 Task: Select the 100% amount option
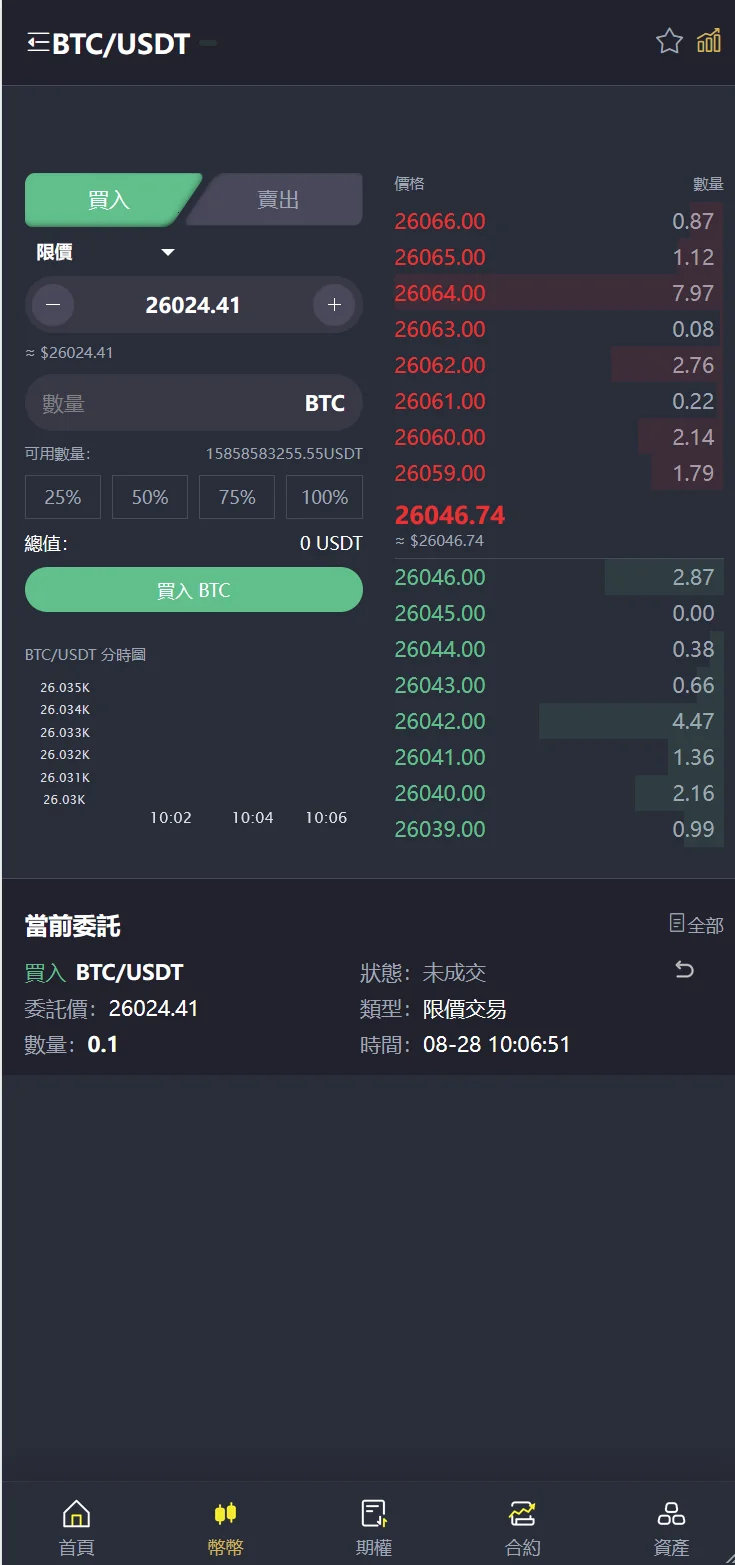324,497
